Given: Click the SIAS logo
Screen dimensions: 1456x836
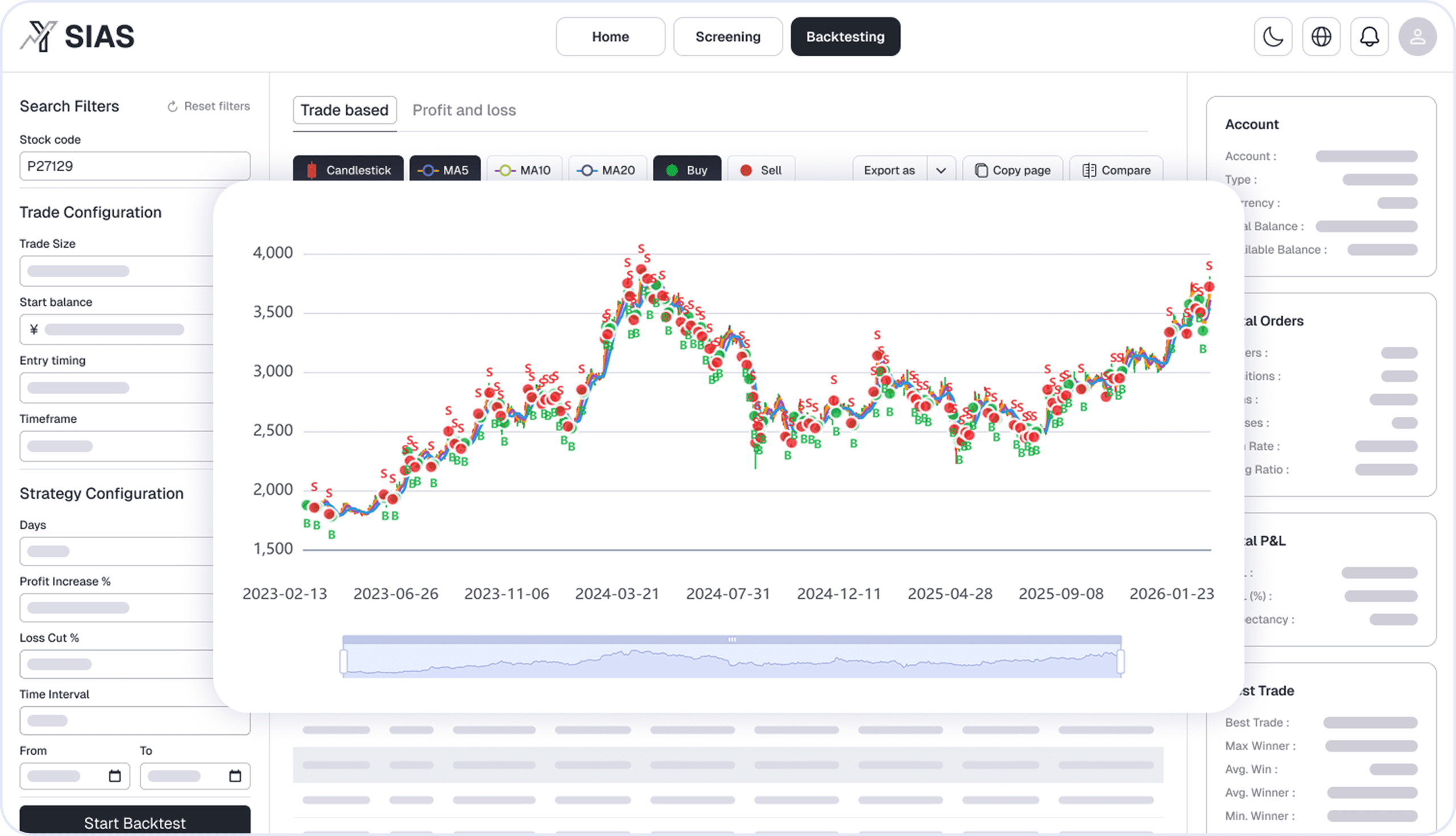Looking at the screenshot, I should coord(77,37).
